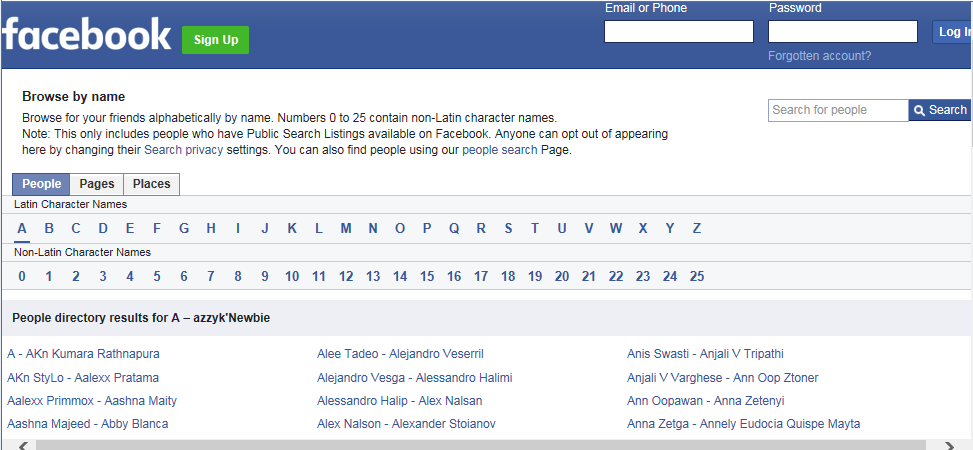Screen dimensions: 973x450
Task: Open non-Latin names group 25
Action: point(697,276)
